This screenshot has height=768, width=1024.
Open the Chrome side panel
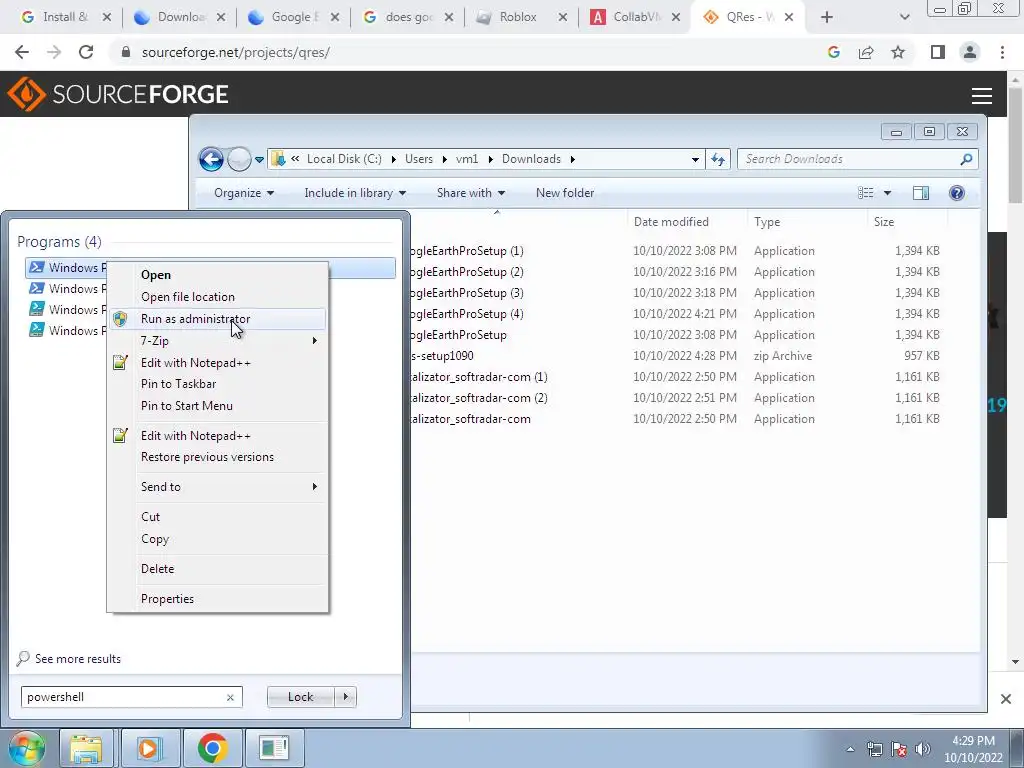point(938,52)
